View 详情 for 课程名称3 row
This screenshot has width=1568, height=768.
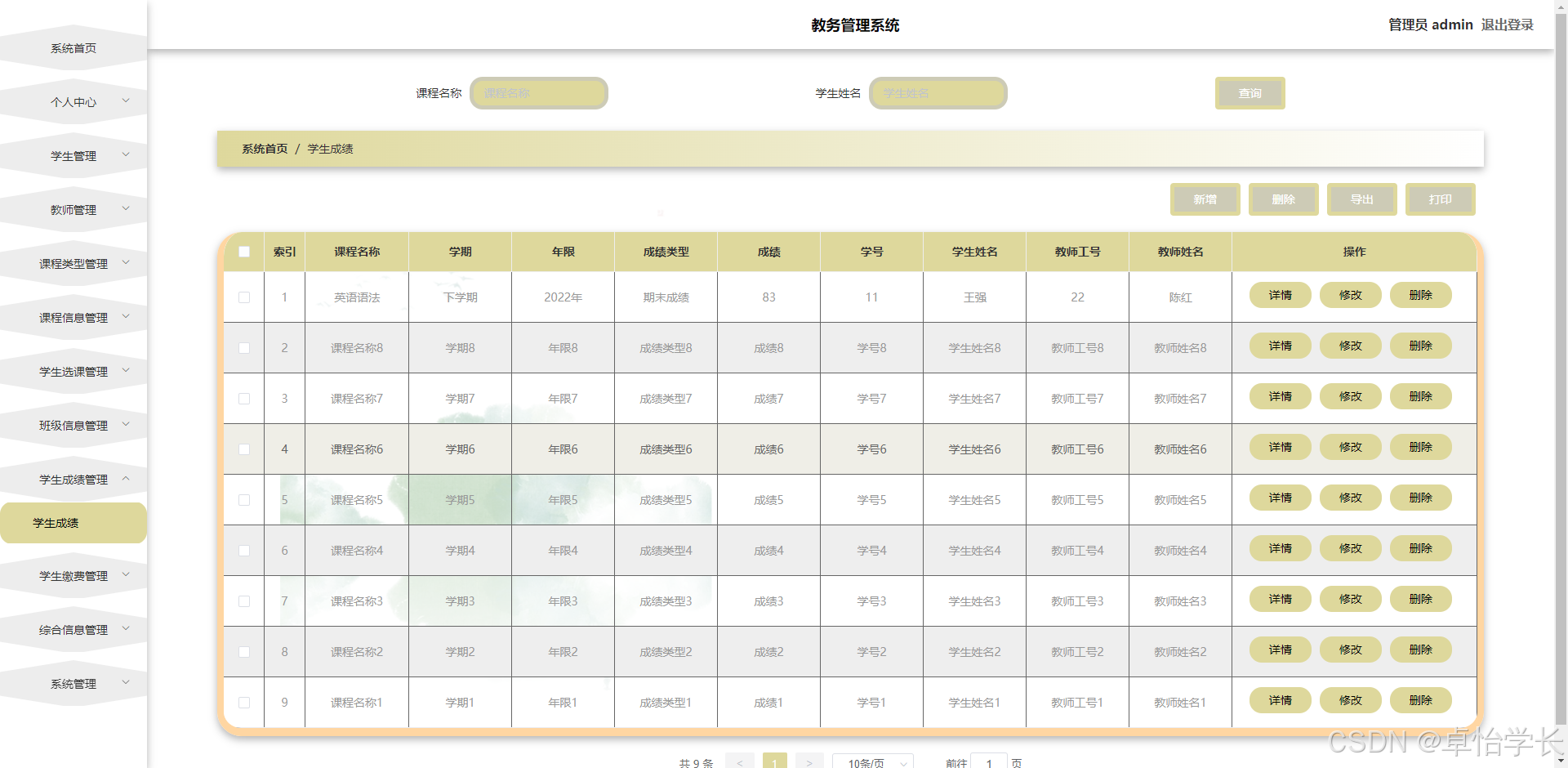point(1280,599)
